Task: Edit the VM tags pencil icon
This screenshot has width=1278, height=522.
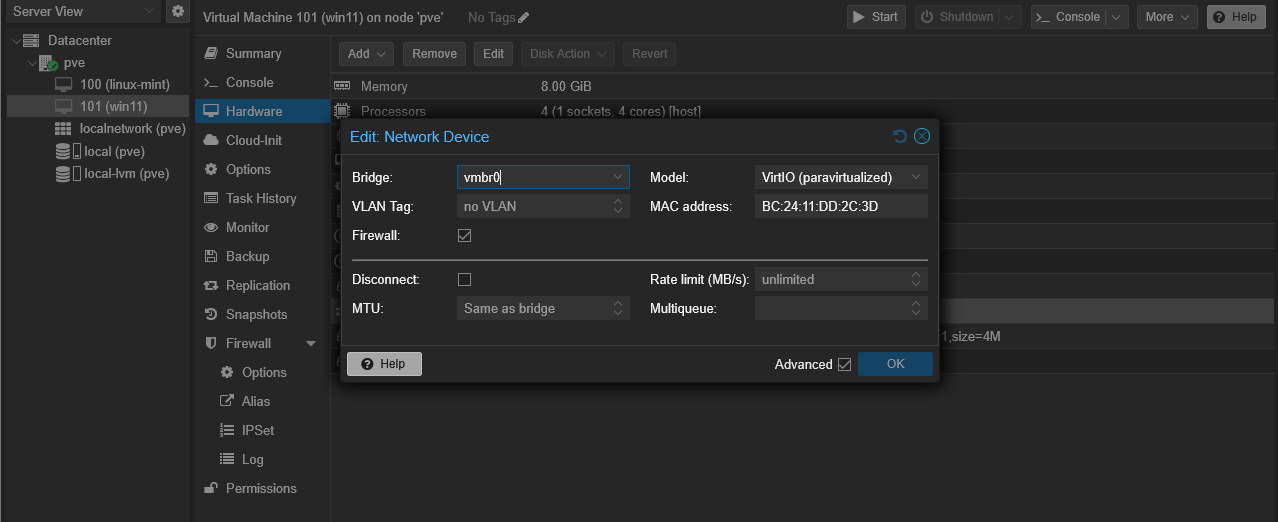Action: [x=524, y=17]
